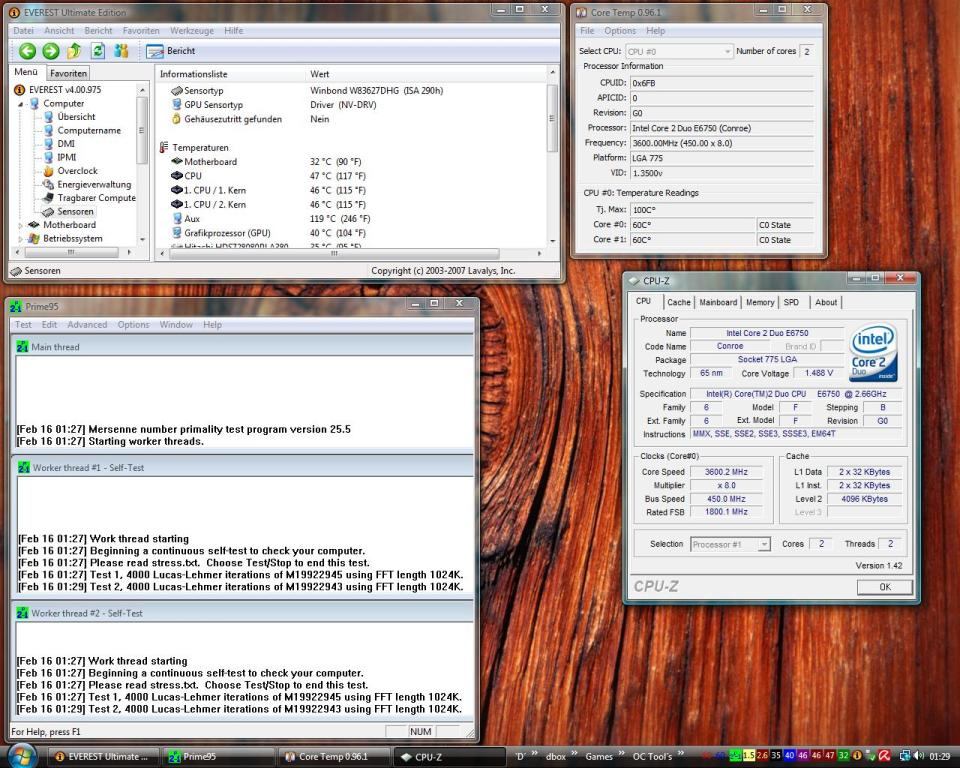Switch to the Favoriten tab beside Menü
This screenshot has height=768, width=960.
(x=68, y=73)
